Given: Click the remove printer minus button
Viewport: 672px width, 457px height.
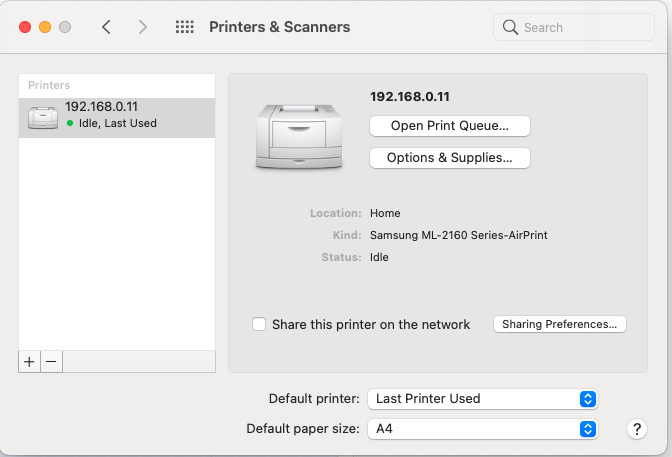Looking at the screenshot, I should click(x=52, y=361).
